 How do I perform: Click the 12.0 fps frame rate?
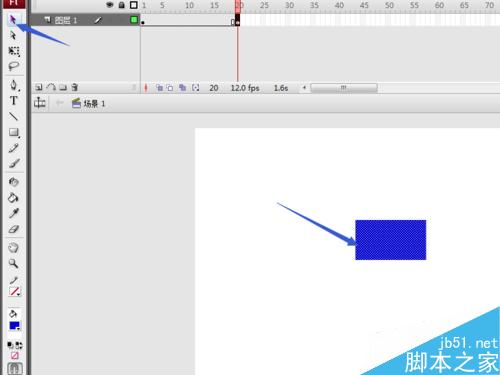pos(245,88)
